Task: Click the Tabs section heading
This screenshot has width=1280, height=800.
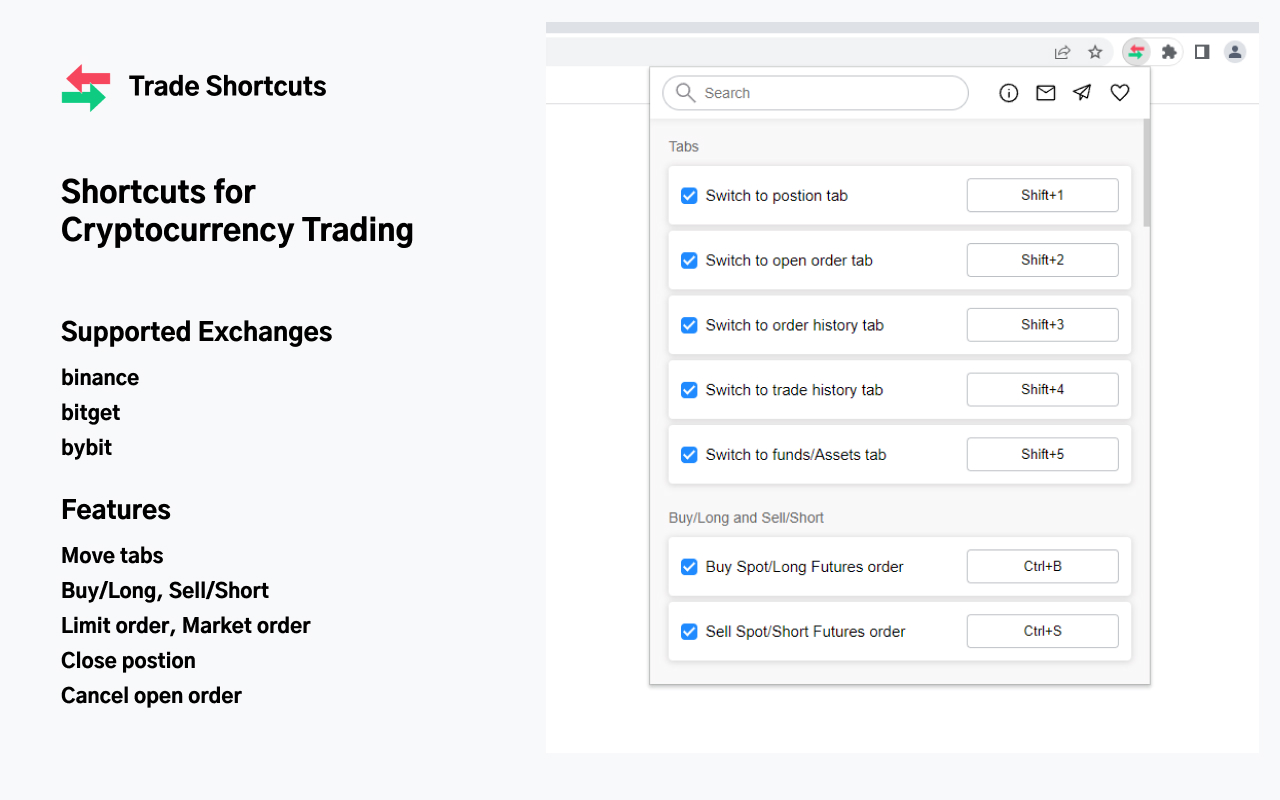Action: pyautogui.click(x=684, y=147)
